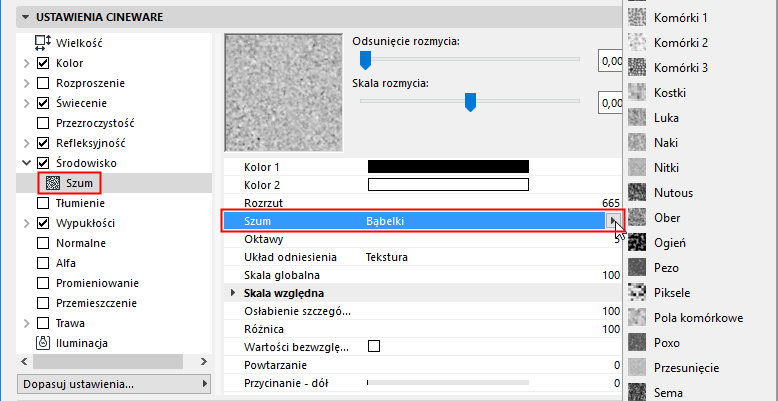Toggle the Wypukłości checkbox
The image size is (778, 401).
[43, 223]
